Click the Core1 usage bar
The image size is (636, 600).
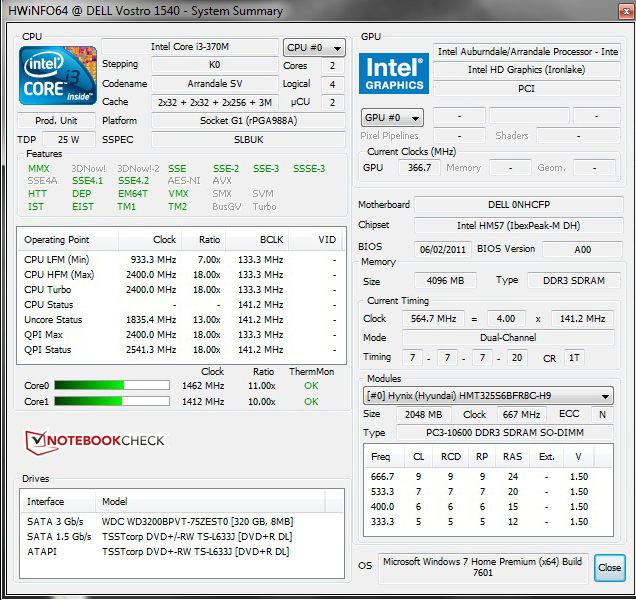112,401
